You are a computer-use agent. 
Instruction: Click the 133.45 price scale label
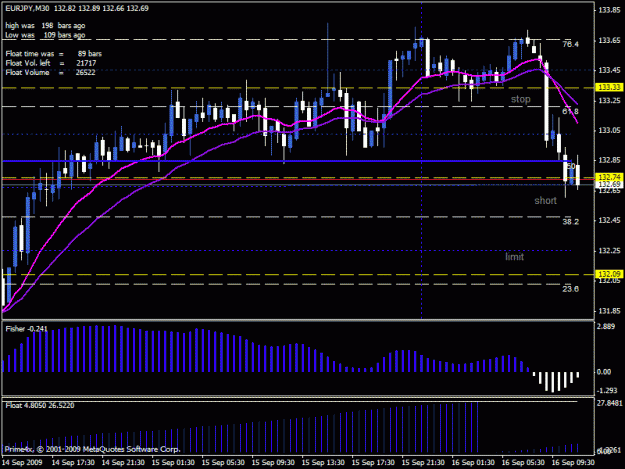(x=609, y=70)
